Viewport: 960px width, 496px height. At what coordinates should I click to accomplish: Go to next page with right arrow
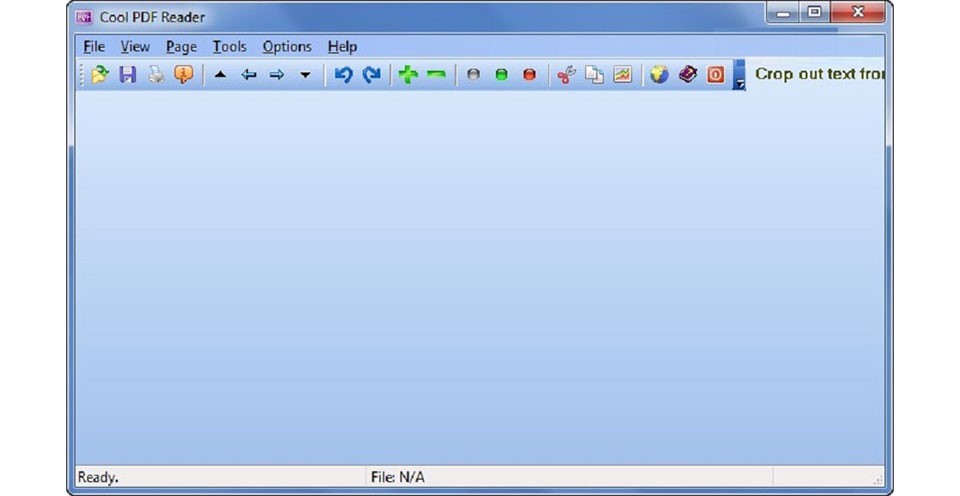[x=277, y=75]
